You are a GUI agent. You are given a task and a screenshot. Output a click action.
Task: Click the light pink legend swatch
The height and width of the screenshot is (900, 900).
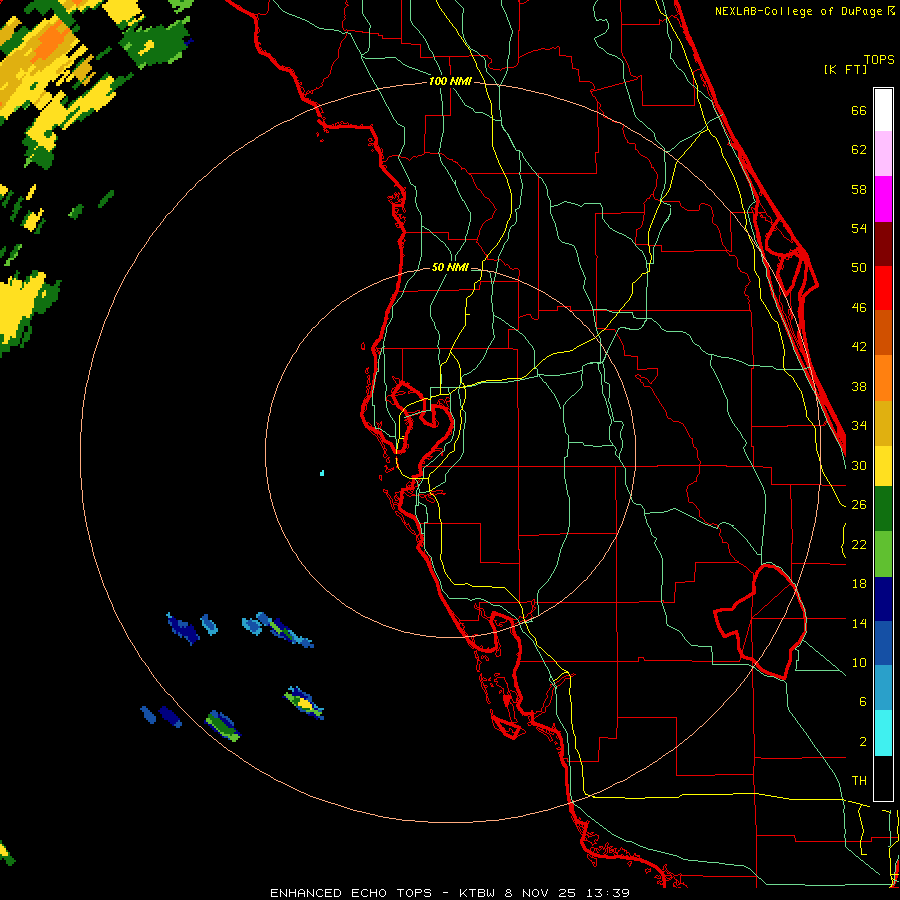click(x=883, y=154)
